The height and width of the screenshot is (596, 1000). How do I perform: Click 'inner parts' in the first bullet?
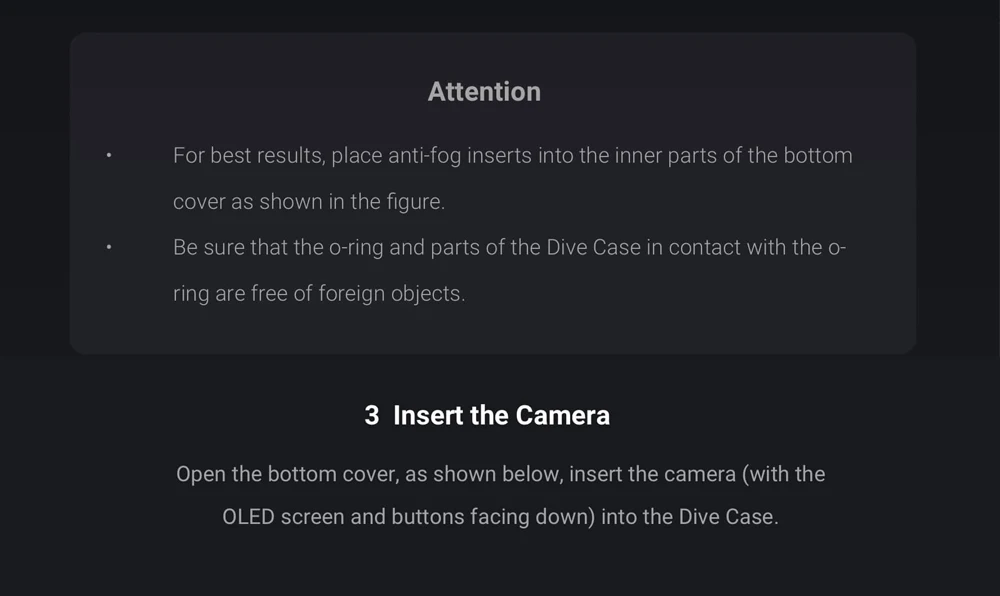(x=666, y=156)
